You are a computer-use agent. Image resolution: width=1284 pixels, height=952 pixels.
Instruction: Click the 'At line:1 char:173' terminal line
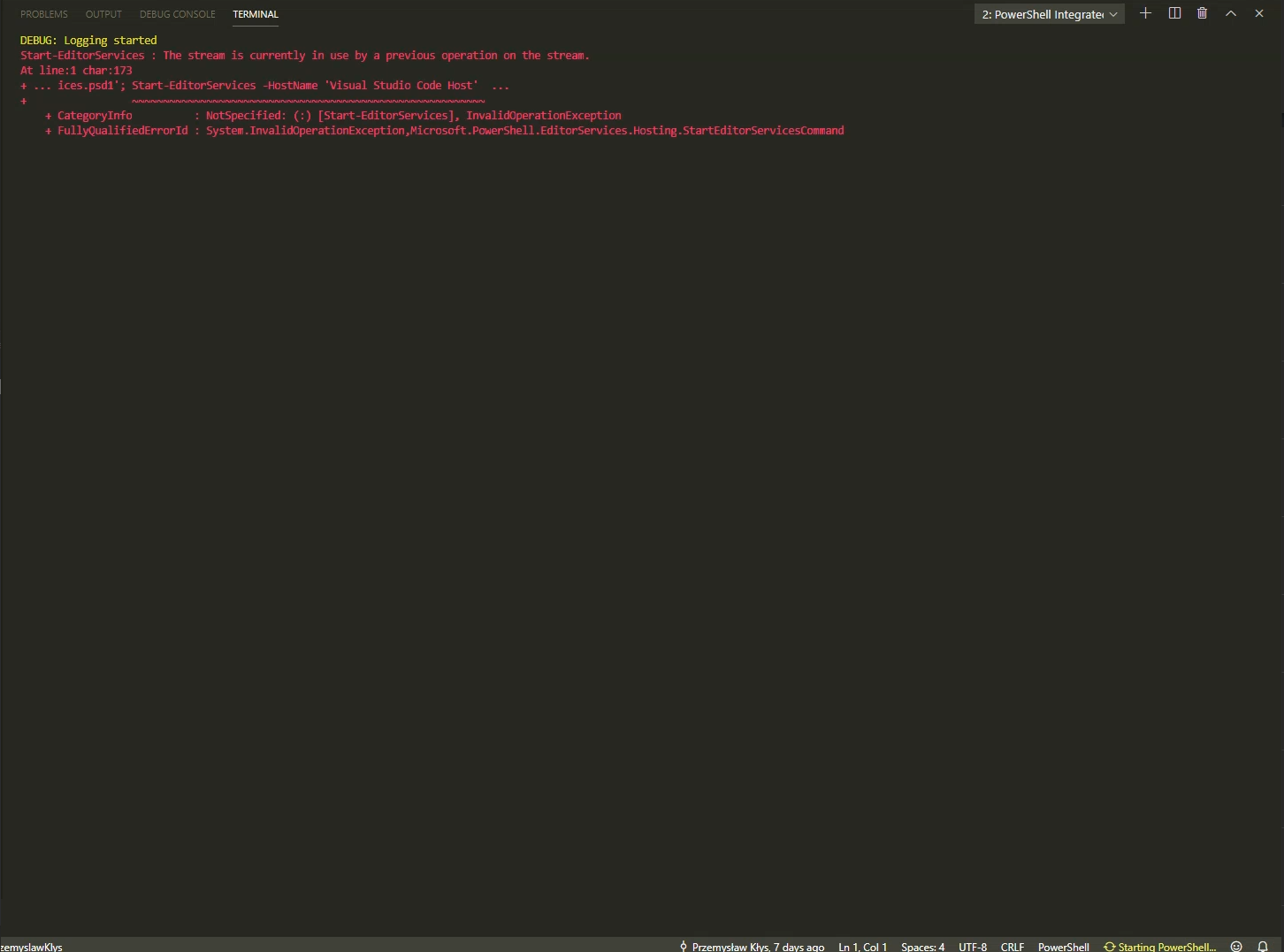(76, 71)
